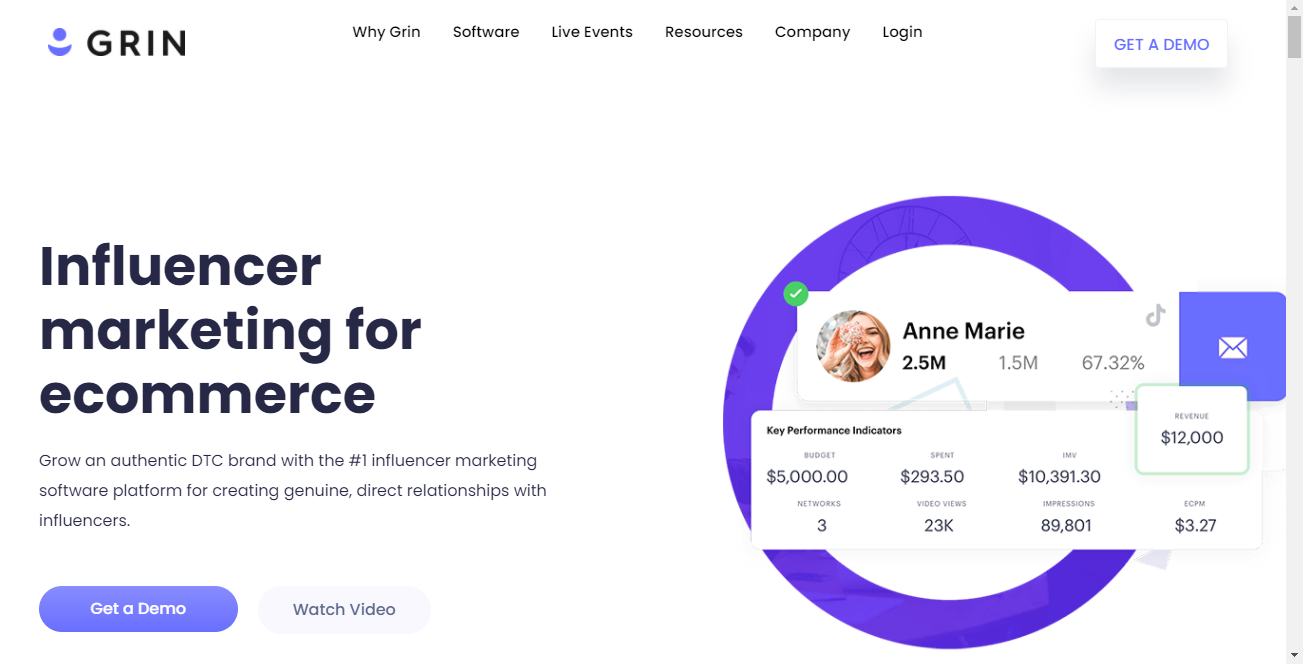Click the $5,000.00 budget value
The width and height of the screenshot is (1303, 664).
(x=807, y=477)
